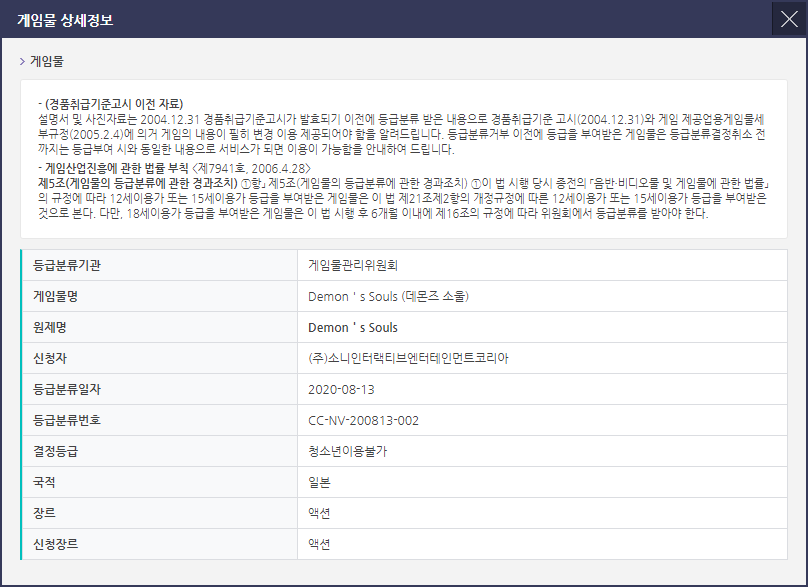Click the 원제명 label cell

160,327
